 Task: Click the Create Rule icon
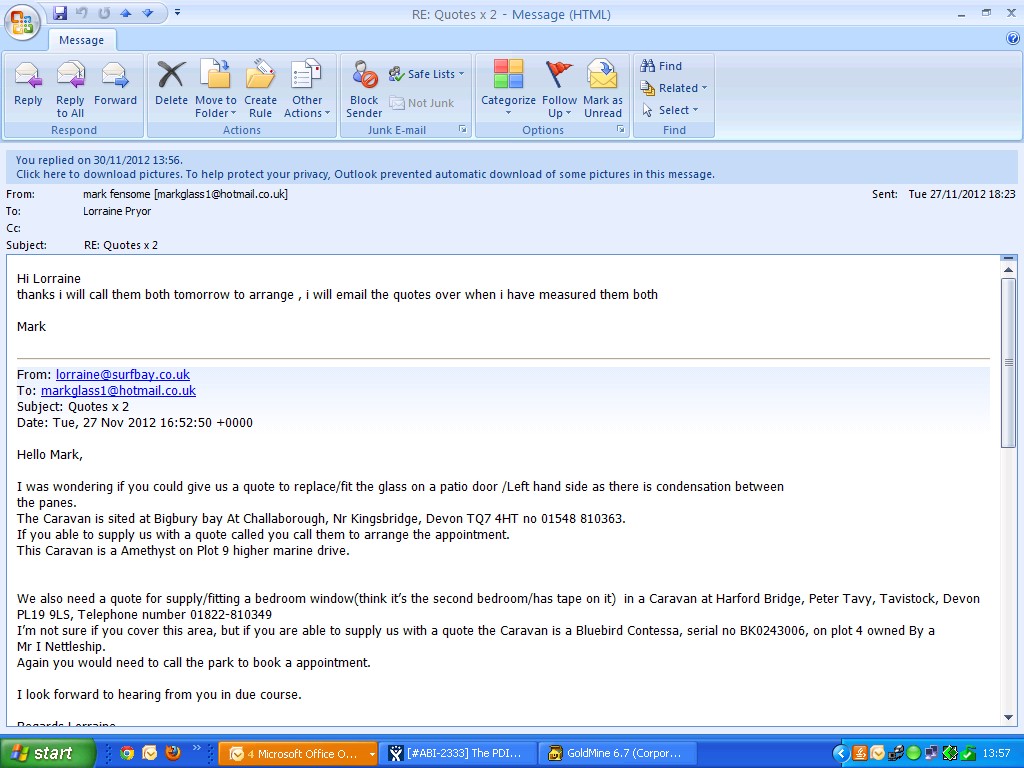(260, 89)
